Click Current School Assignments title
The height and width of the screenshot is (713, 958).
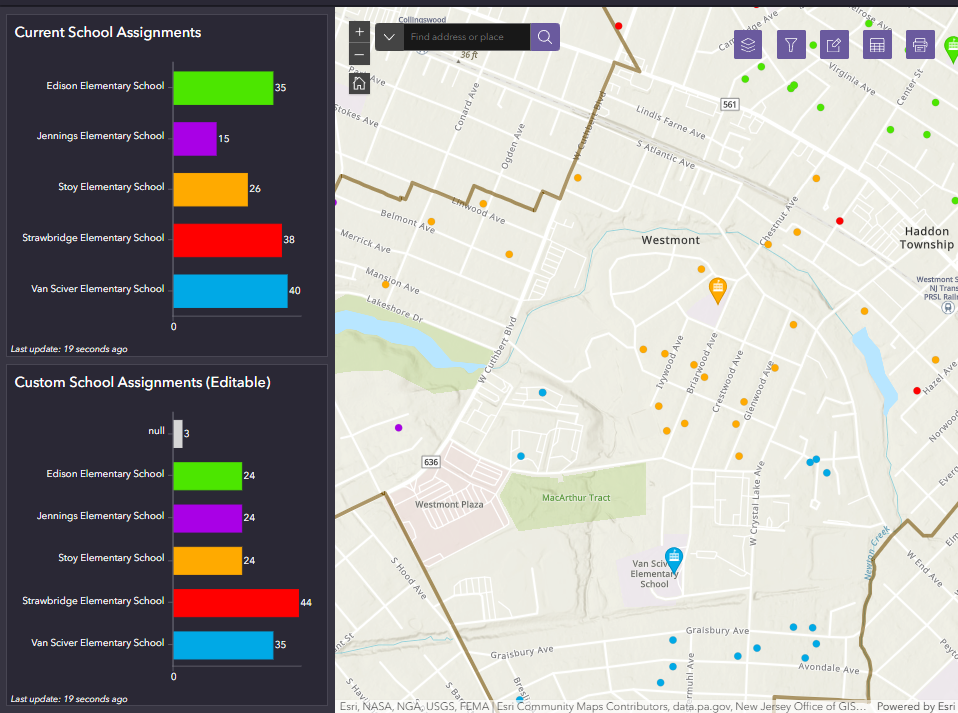coord(108,32)
